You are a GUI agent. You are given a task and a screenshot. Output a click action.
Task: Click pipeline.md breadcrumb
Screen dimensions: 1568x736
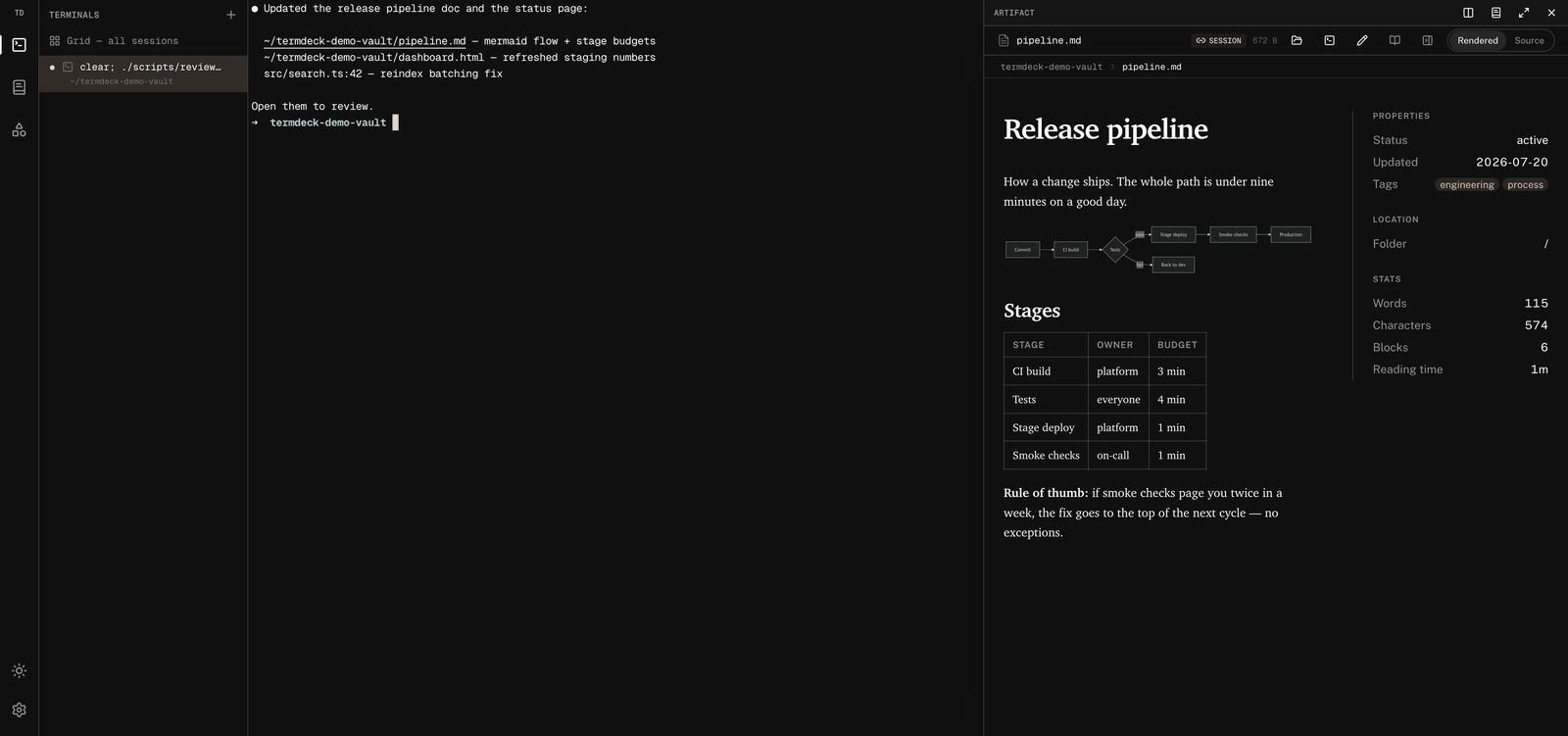point(1151,67)
